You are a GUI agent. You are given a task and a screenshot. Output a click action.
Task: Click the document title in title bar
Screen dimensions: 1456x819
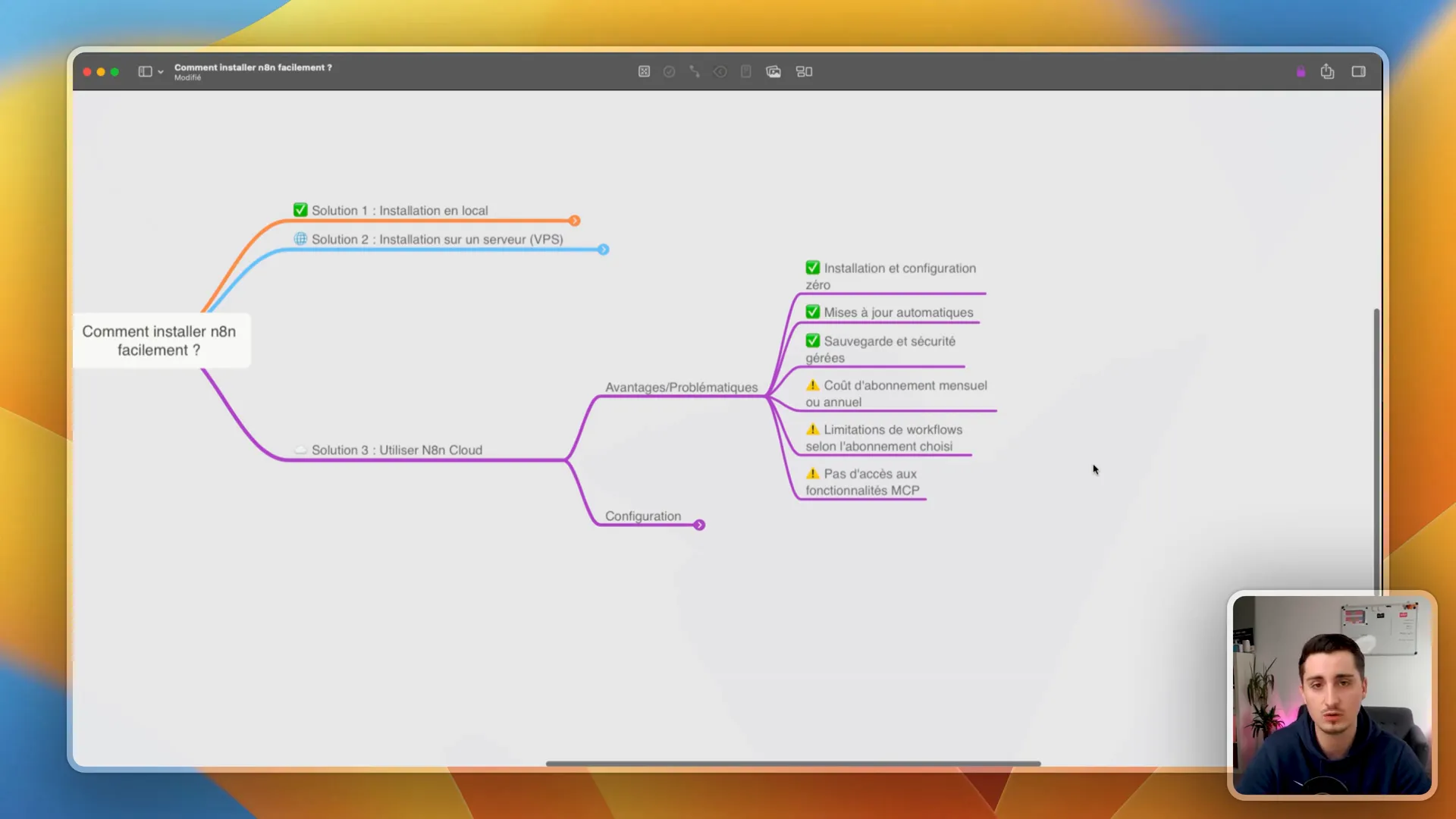(253, 67)
